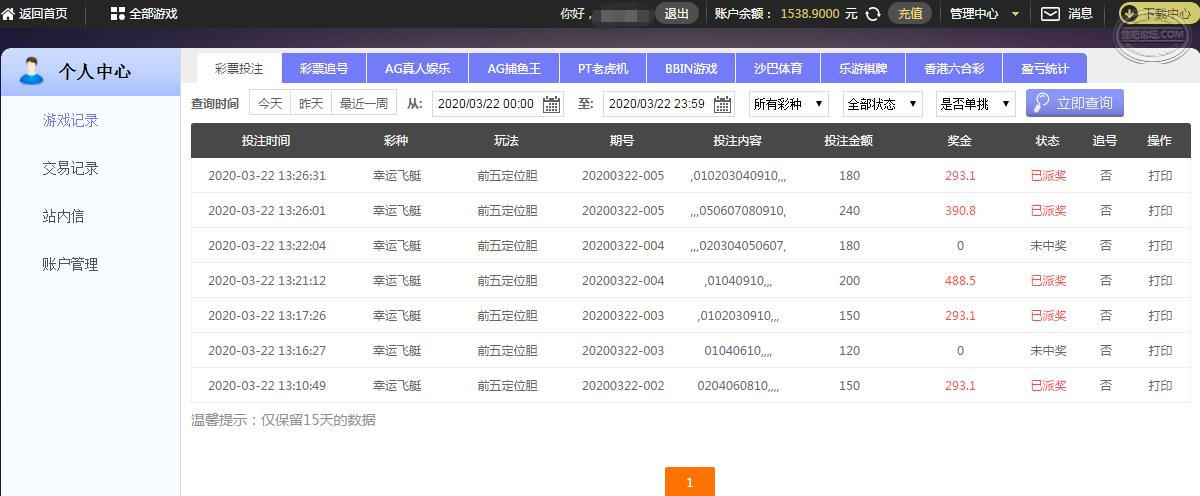1200x496 pixels.
Task: Click the 投注时间 column header
Action: click(266, 141)
